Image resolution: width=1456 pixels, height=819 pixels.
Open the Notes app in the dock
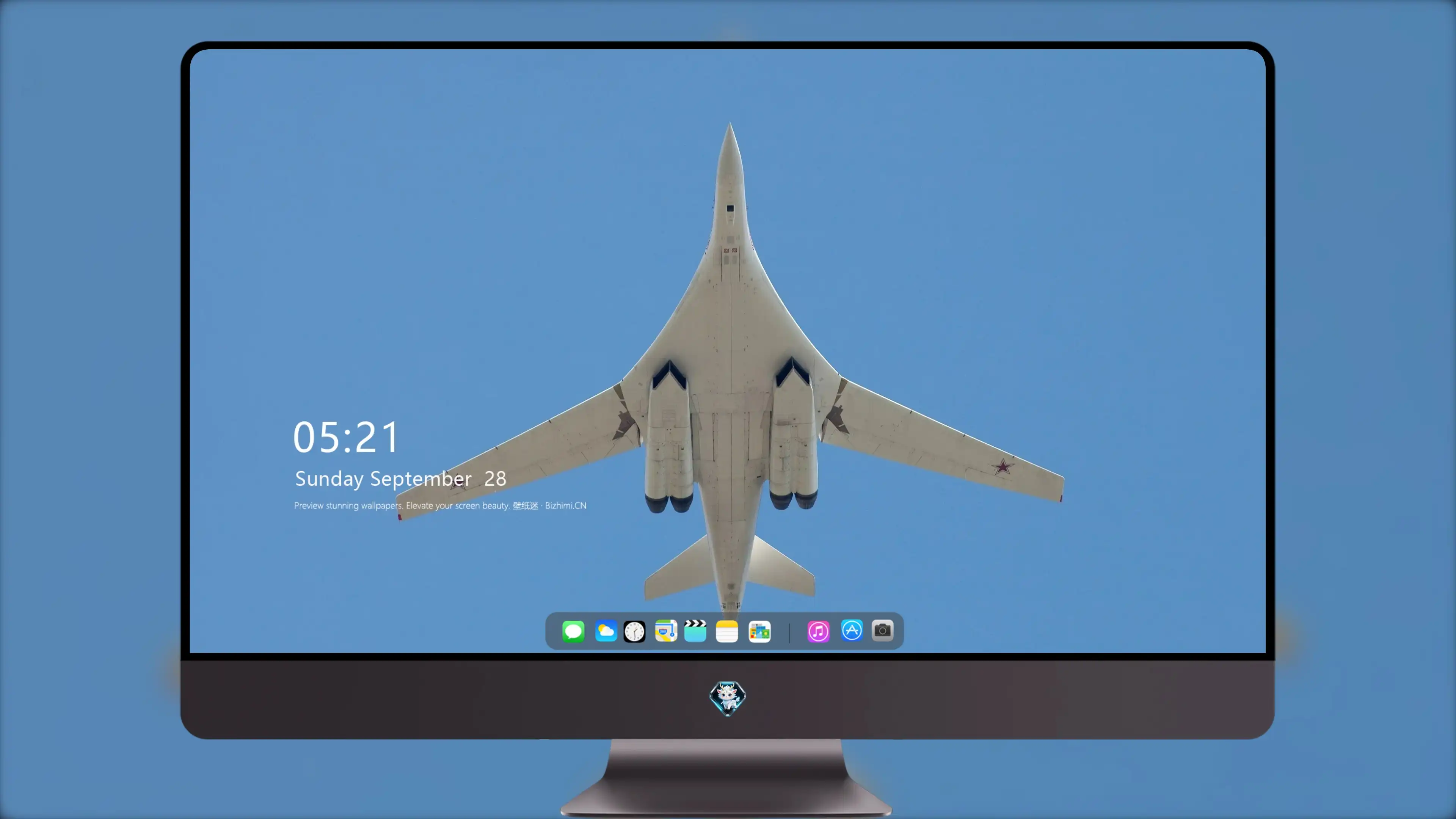[727, 631]
